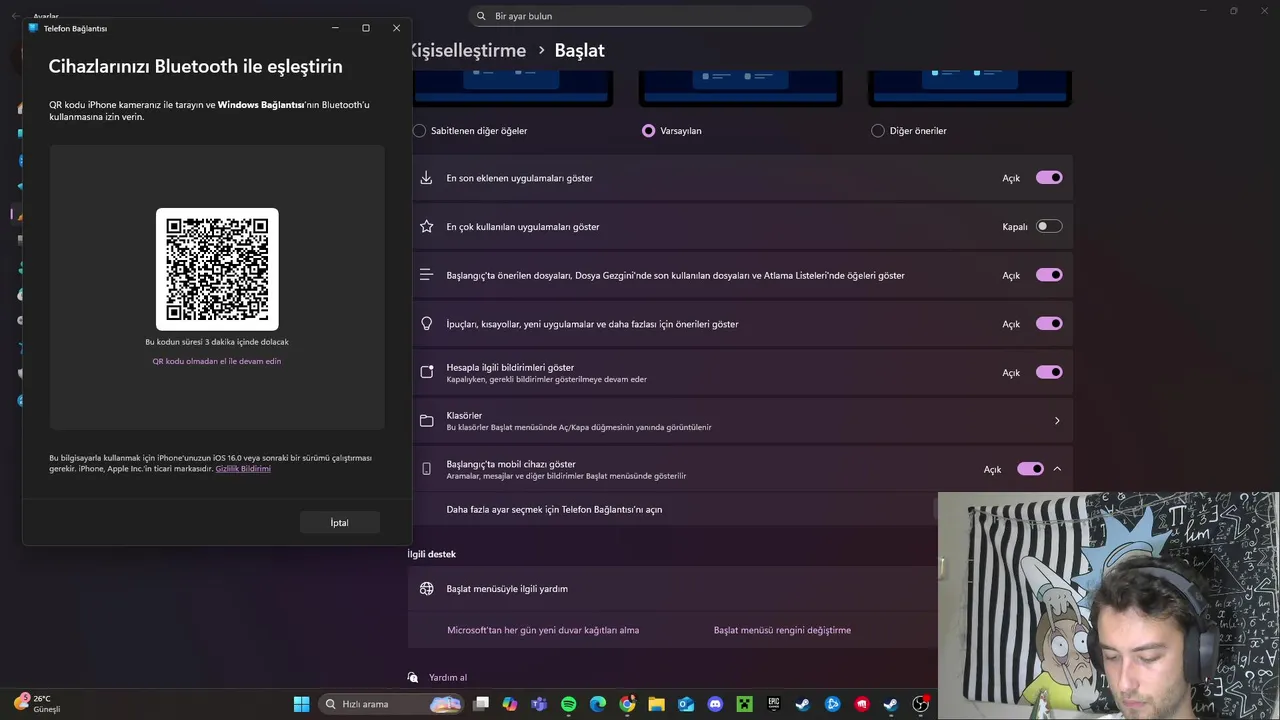This screenshot has height=720, width=1280.
Task: Click the star icon beside 'En çok kullanılan uygulamaları göster'
Action: (426, 227)
